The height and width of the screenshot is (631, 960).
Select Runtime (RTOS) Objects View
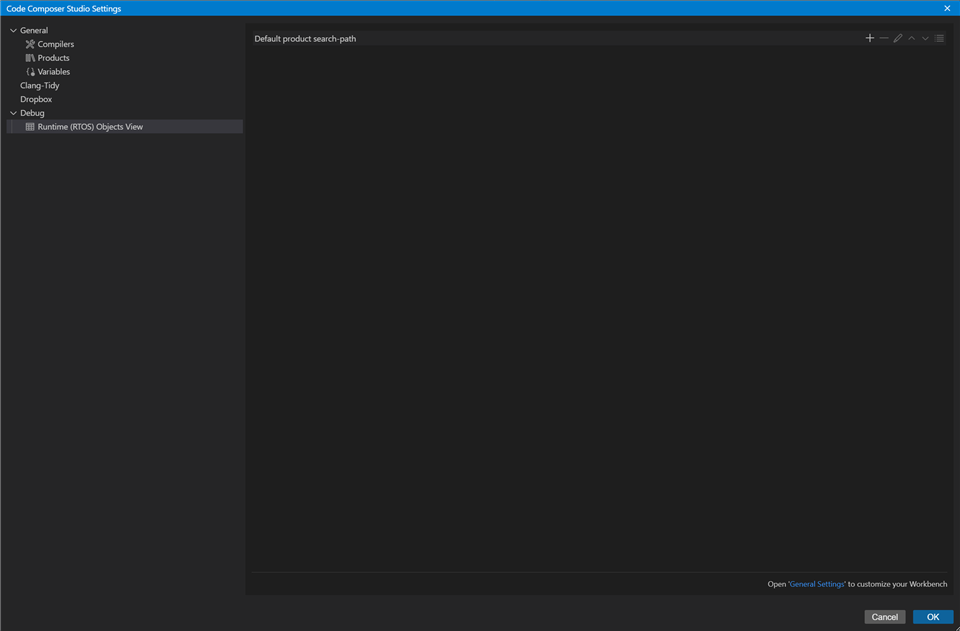tap(125, 127)
